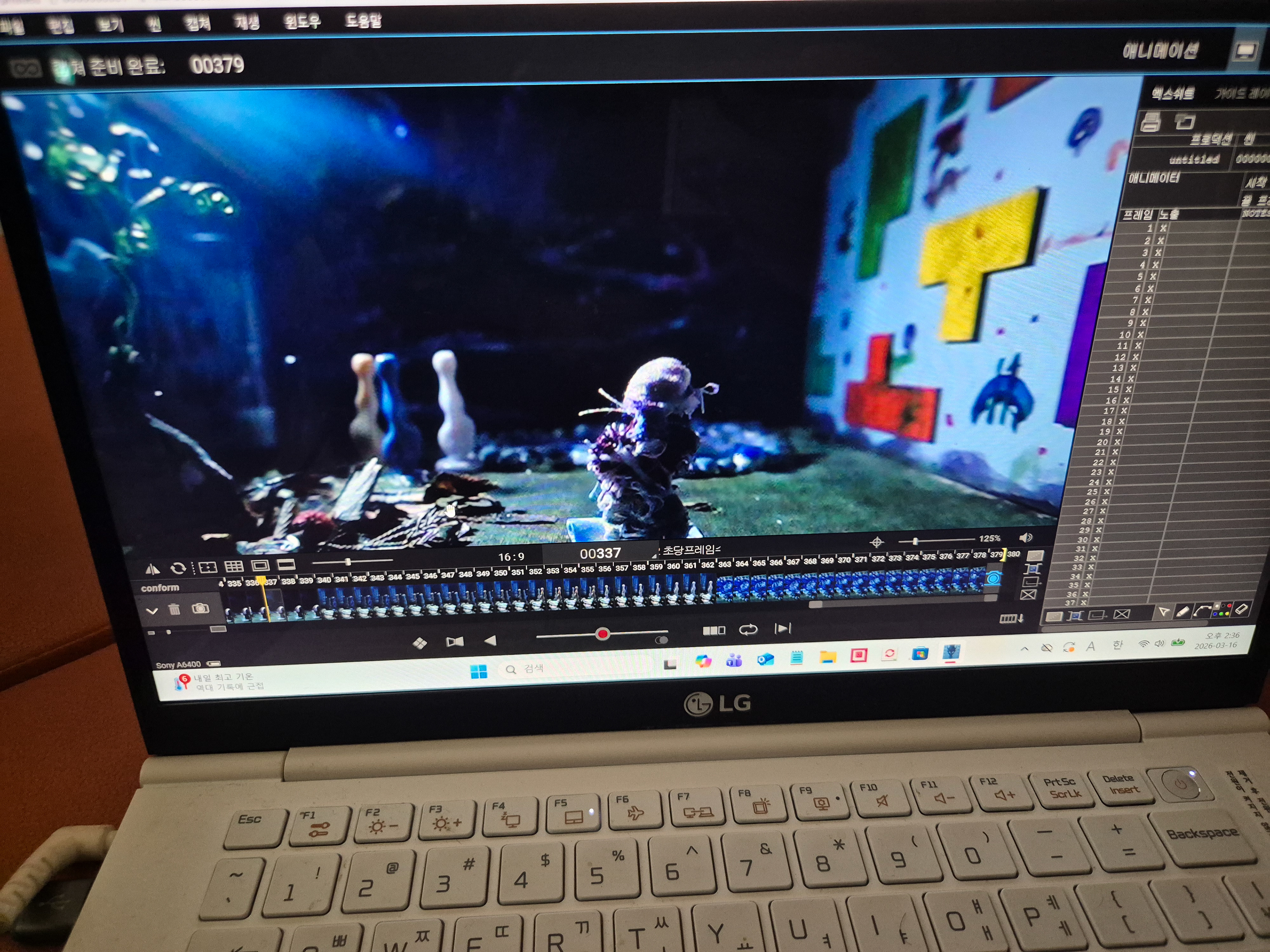Toggle the loop playback icon
Screen dimensions: 1270x952
click(748, 629)
